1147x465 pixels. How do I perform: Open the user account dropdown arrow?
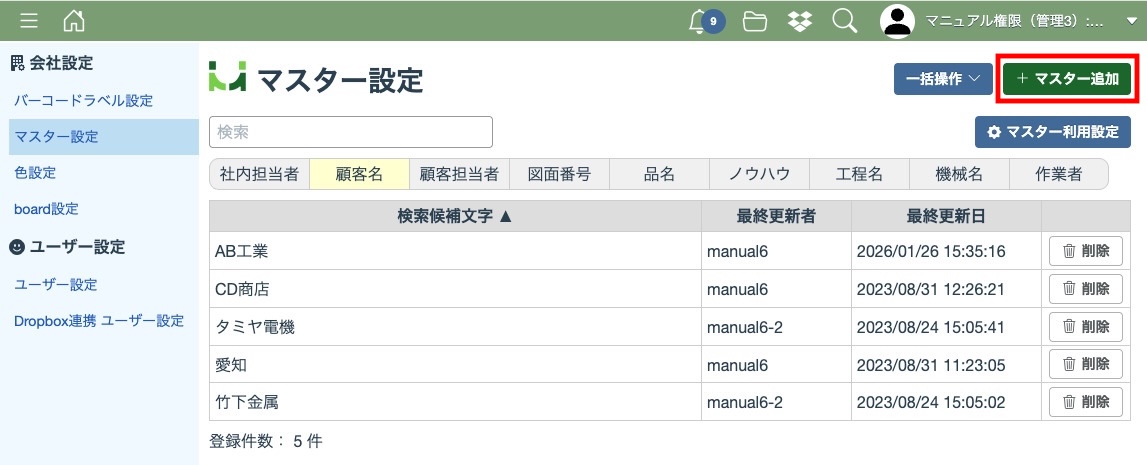1131,22
